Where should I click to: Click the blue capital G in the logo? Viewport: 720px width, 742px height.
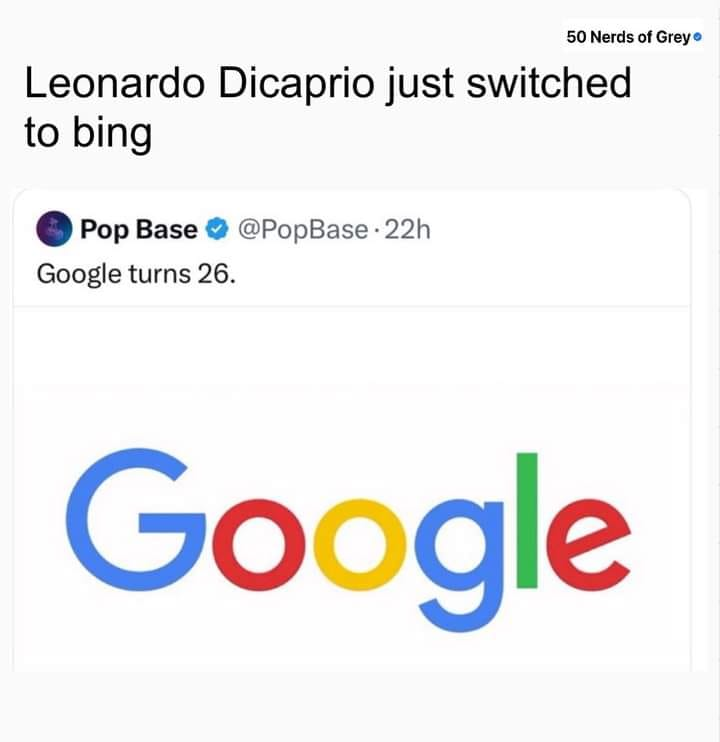(x=136, y=520)
